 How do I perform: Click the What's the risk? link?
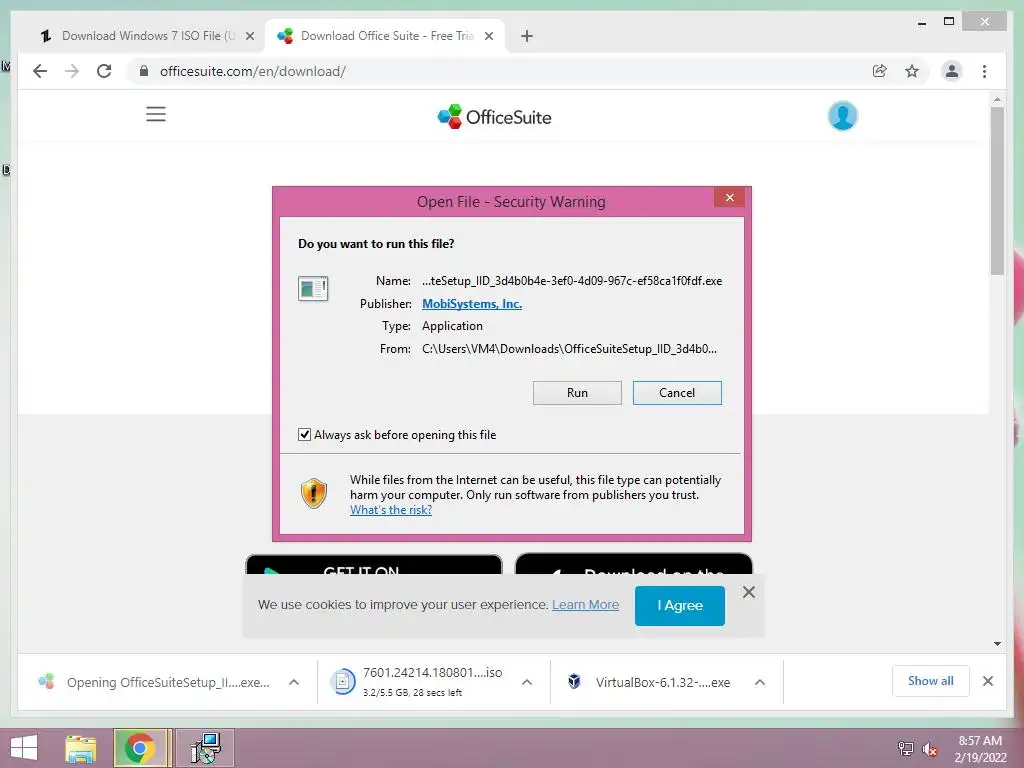tap(391, 510)
